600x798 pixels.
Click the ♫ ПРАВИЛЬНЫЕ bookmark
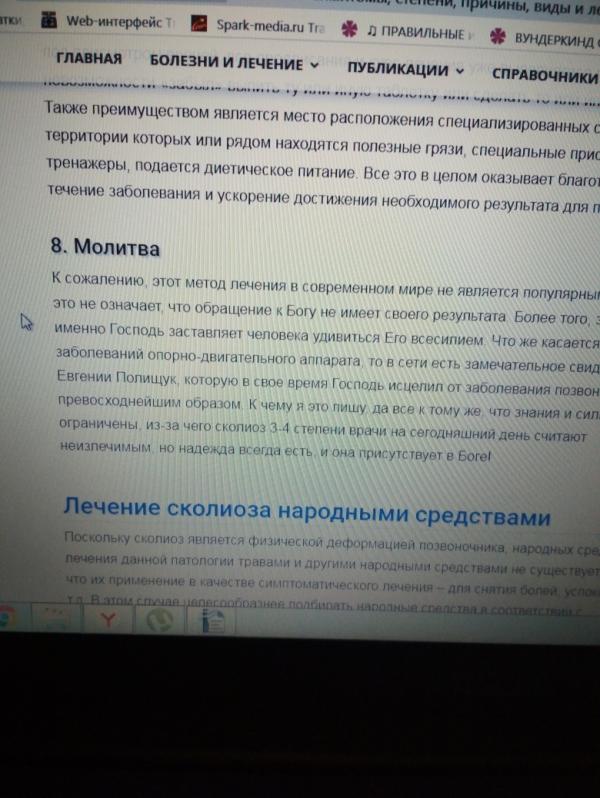414,33
